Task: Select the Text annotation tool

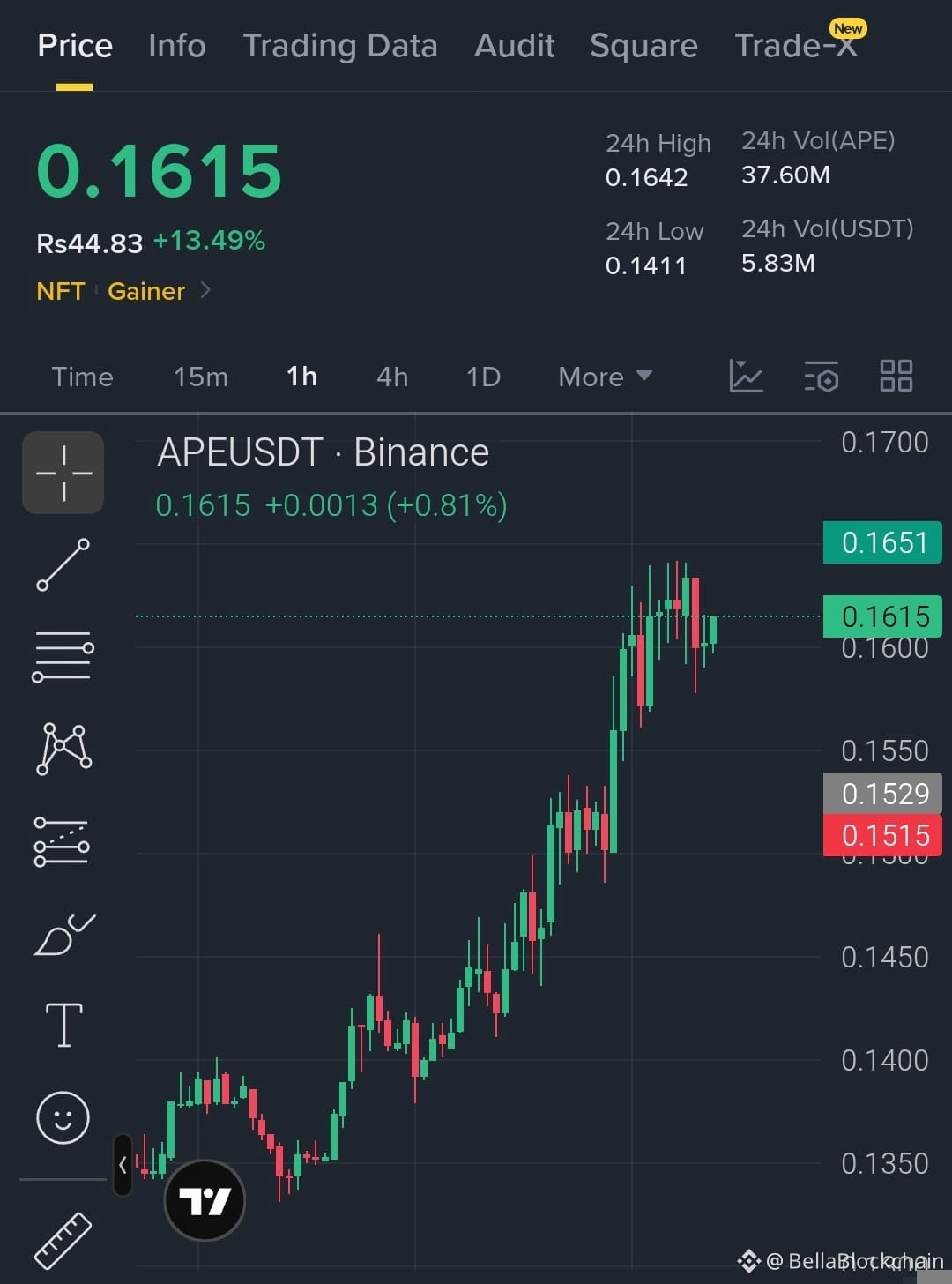Action: click(63, 1025)
